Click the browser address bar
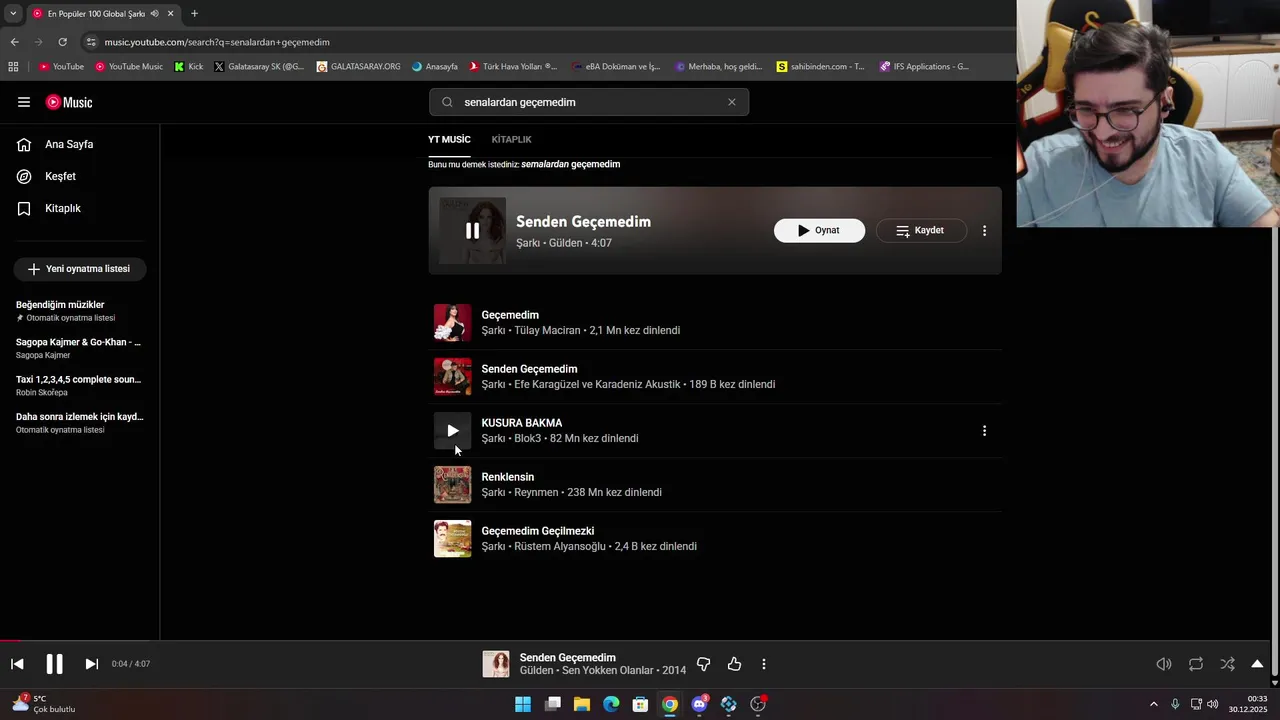 coord(540,42)
